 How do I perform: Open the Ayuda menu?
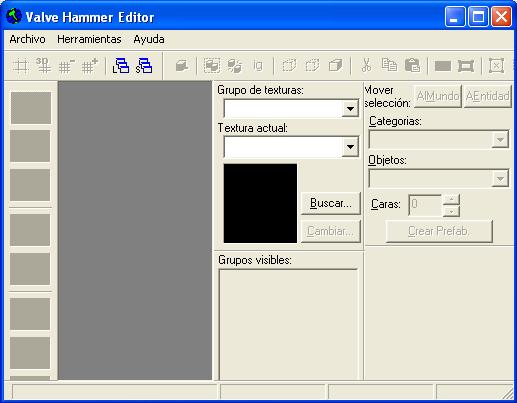pos(149,39)
